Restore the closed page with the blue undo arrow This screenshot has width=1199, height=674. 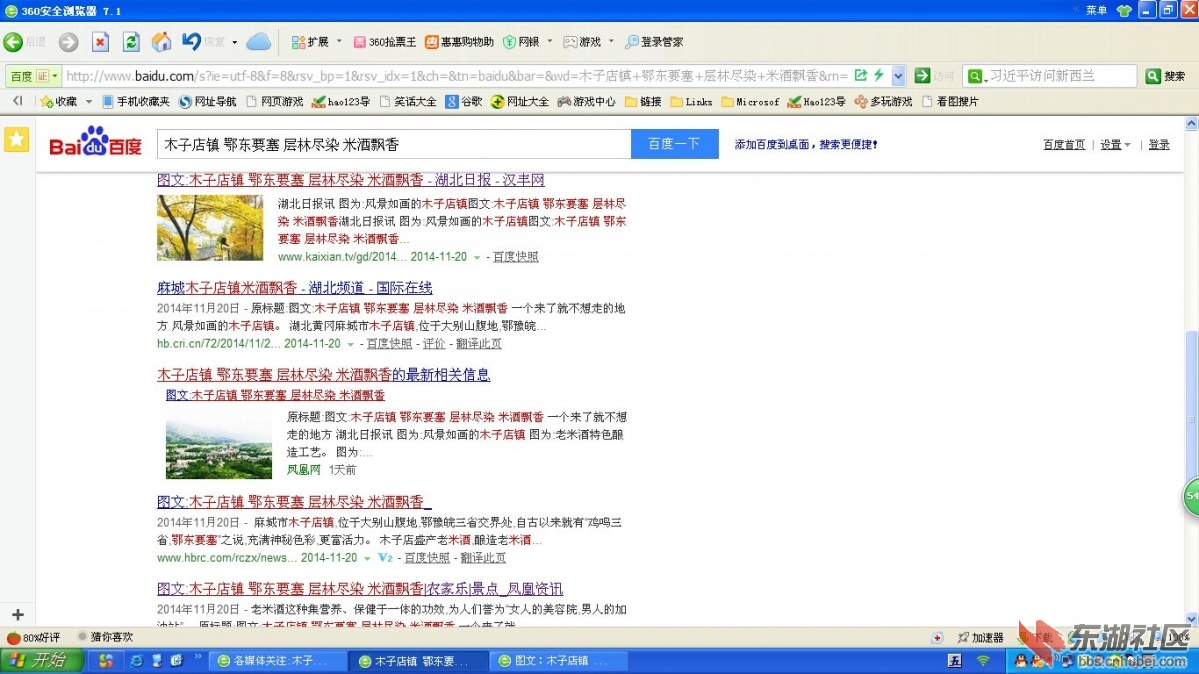coord(191,42)
